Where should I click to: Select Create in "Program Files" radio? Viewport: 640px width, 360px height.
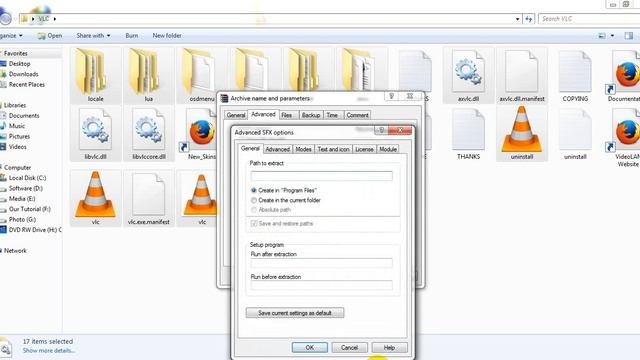[253, 190]
